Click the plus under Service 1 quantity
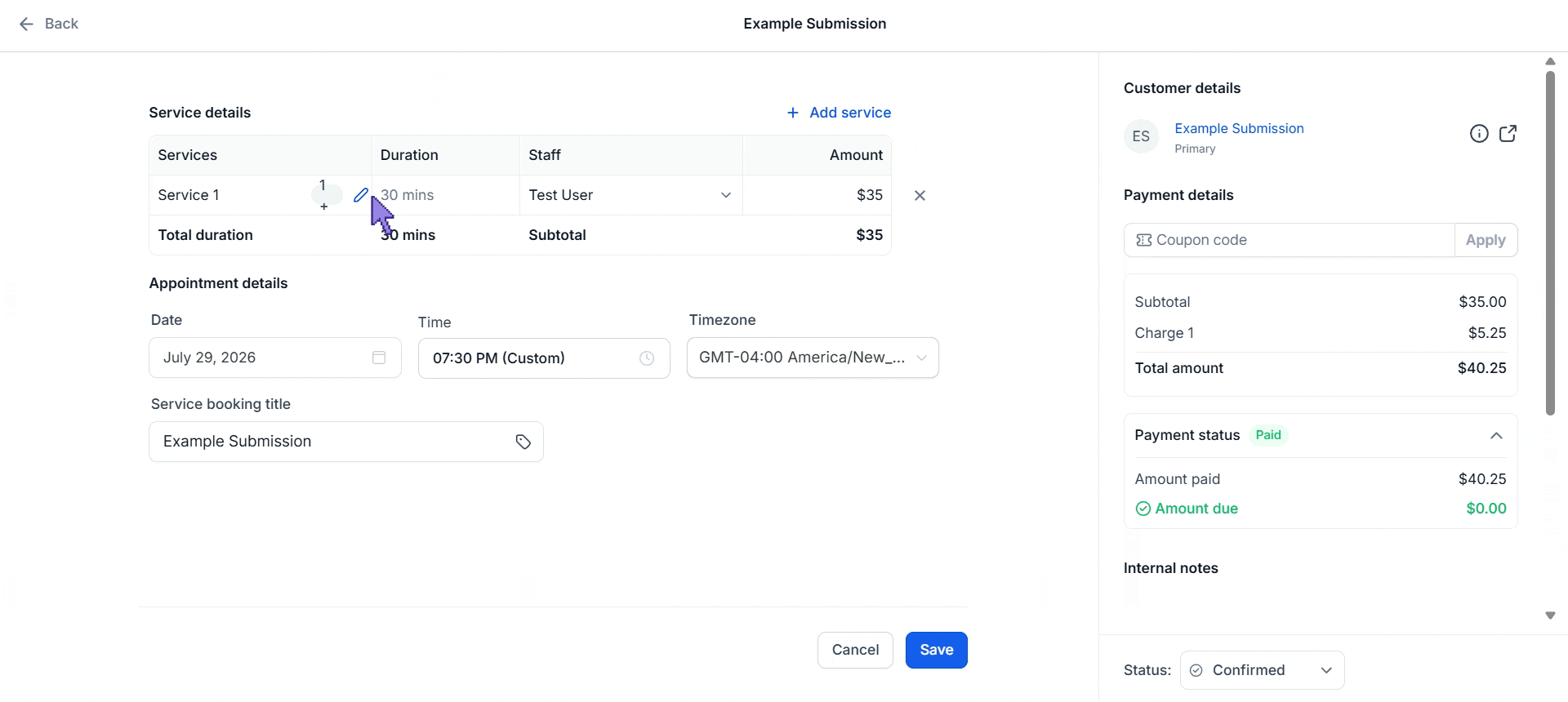The width and height of the screenshot is (1568, 702). [324, 207]
